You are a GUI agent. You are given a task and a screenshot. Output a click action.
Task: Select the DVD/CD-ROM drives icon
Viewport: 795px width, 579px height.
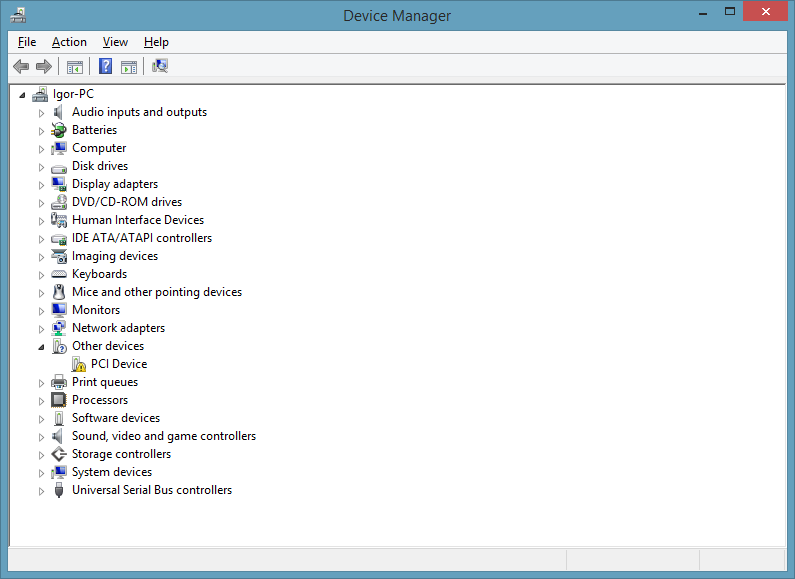(59, 202)
